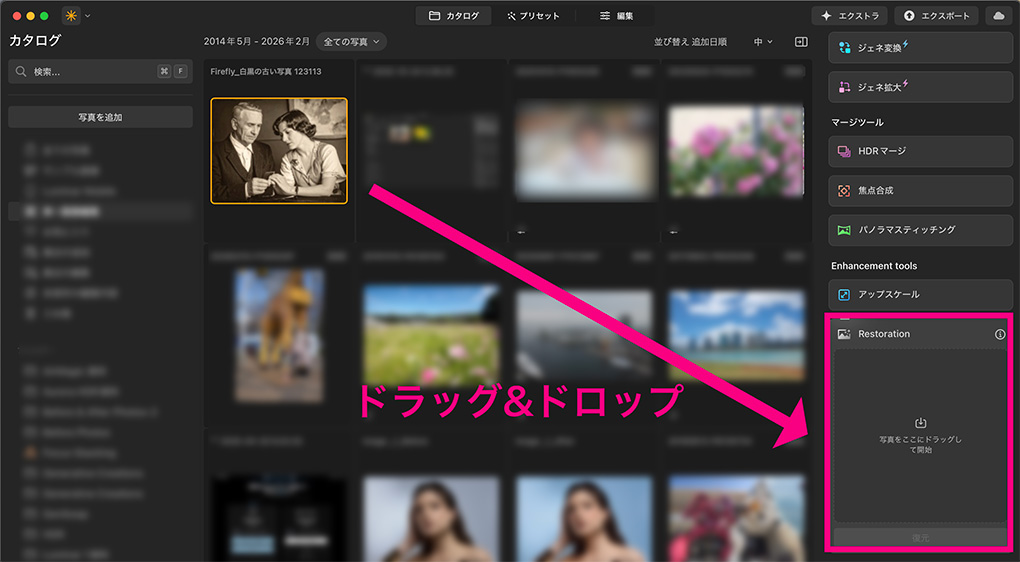Open the cloud icon in the top bar
The width and height of the screenshot is (1020, 562).
999,16
